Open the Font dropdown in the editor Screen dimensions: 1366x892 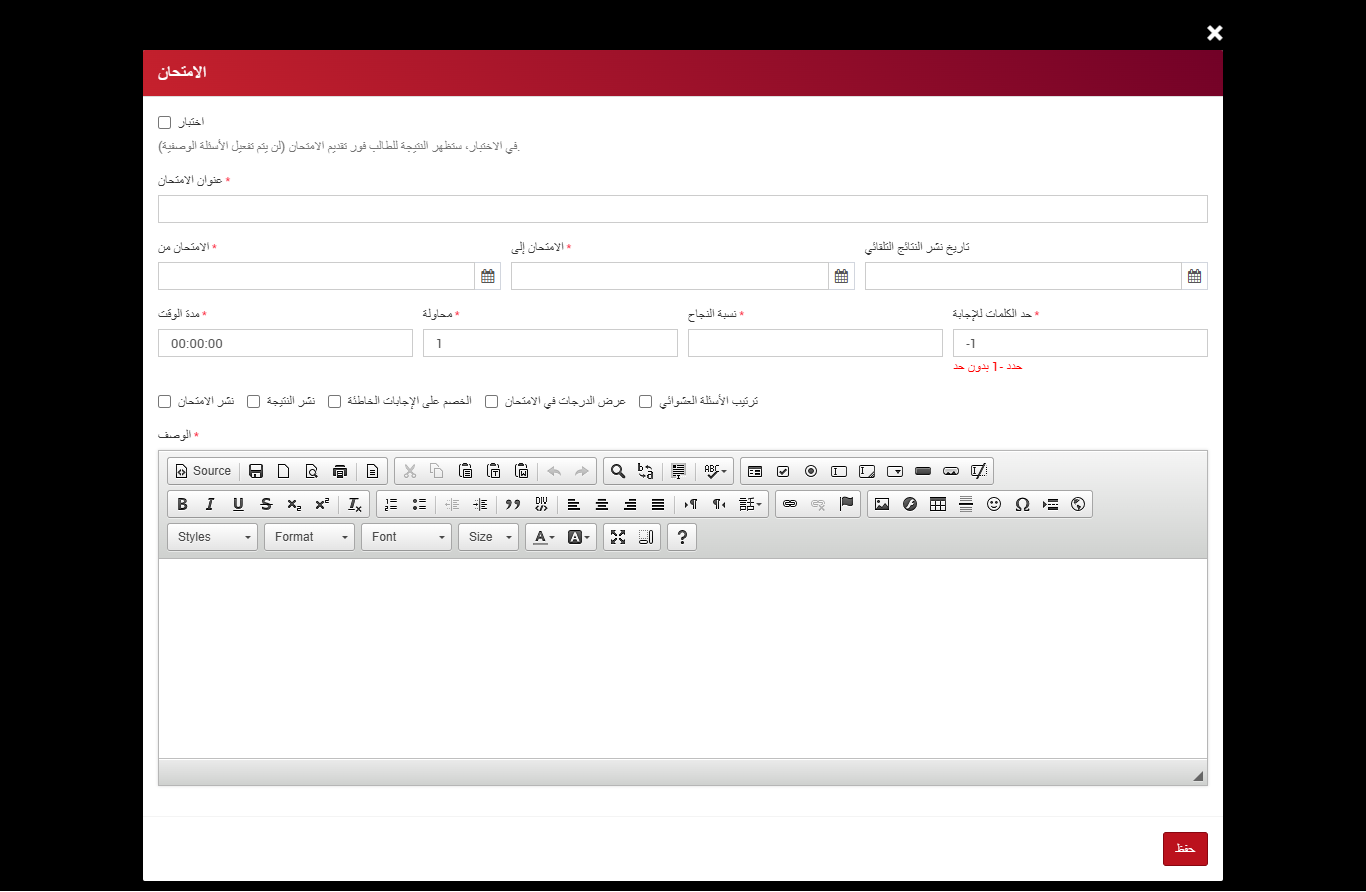406,537
